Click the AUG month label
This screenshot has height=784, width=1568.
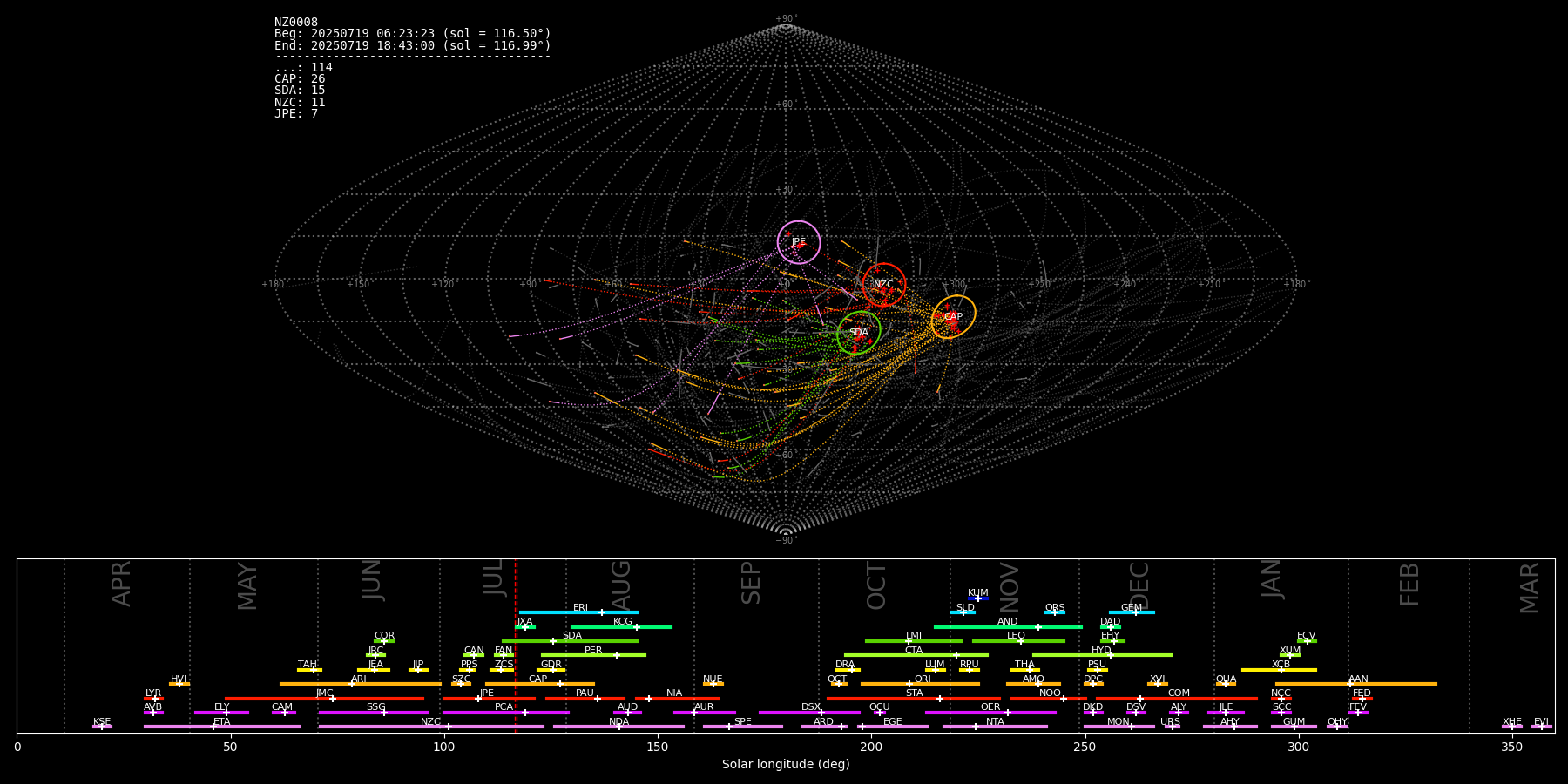[621, 586]
